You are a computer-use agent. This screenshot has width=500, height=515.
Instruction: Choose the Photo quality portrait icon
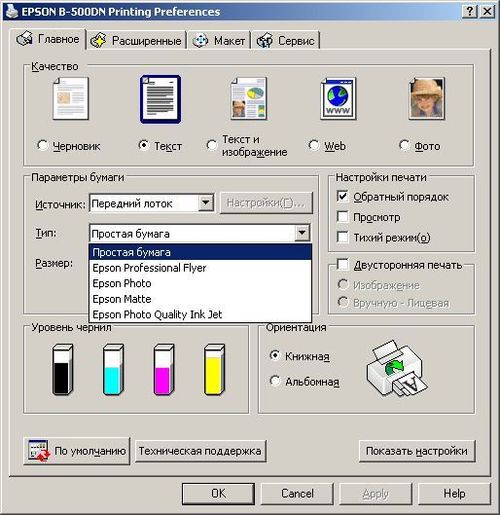point(427,99)
